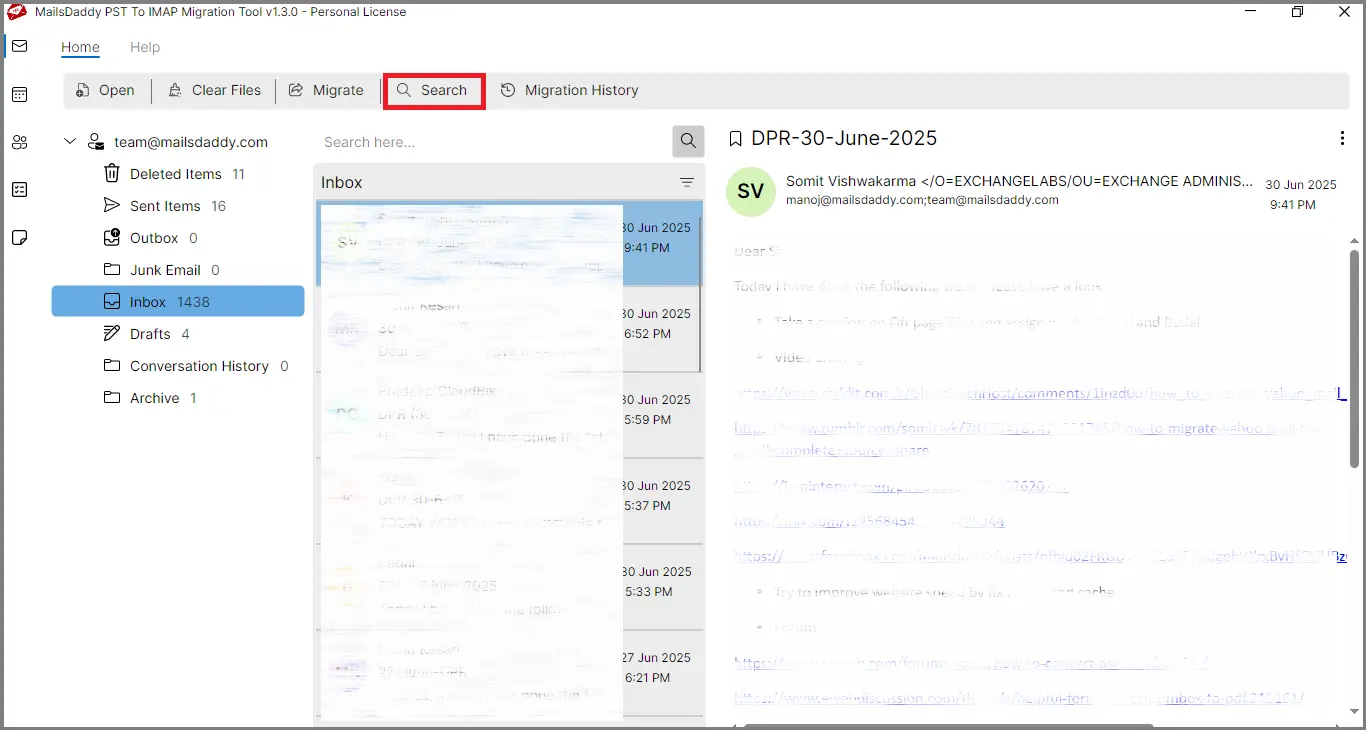Click the magnifier button beside search box
The image size is (1366, 730).
point(688,142)
